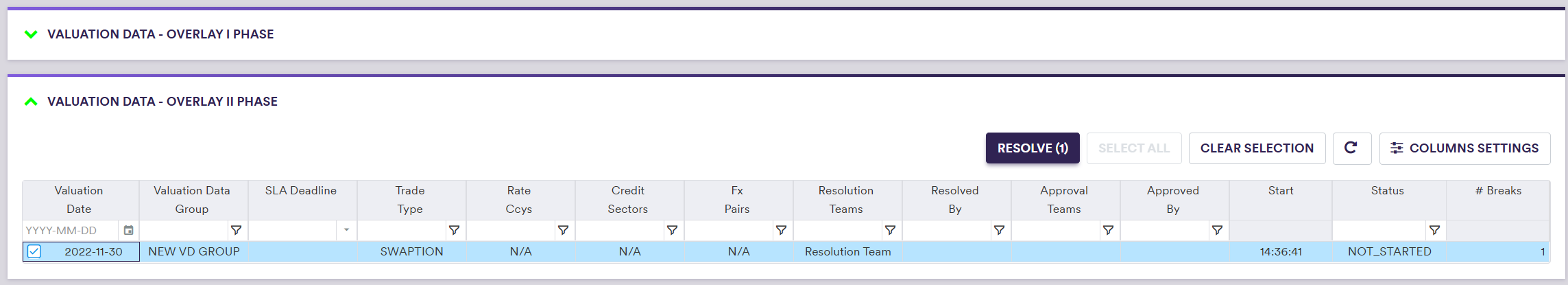Image resolution: width=1568 pixels, height=285 pixels.
Task: Open filter for Rate Ccys column
Action: click(563, 230)
